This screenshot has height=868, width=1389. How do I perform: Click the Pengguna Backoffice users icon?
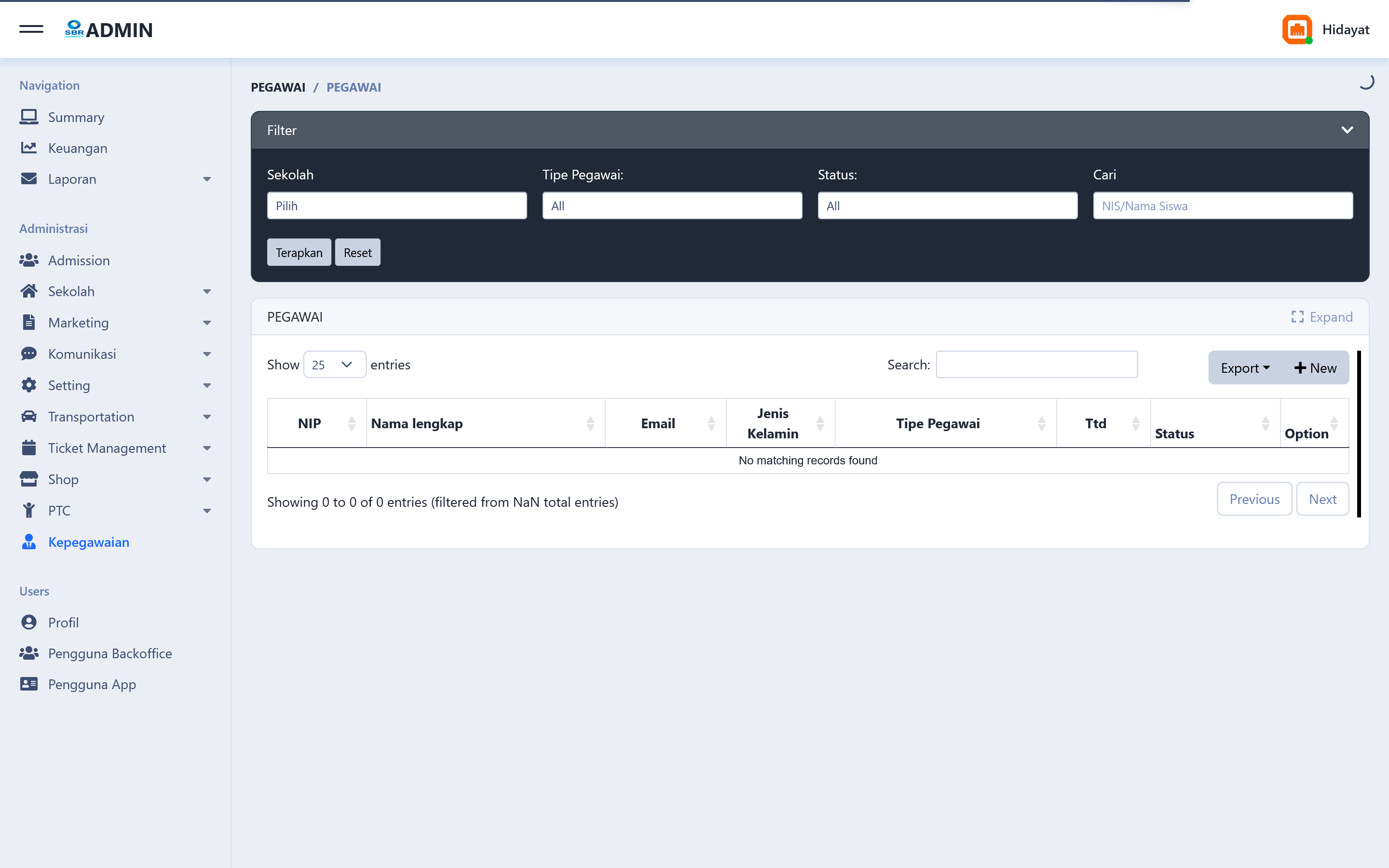pos(29,653)
